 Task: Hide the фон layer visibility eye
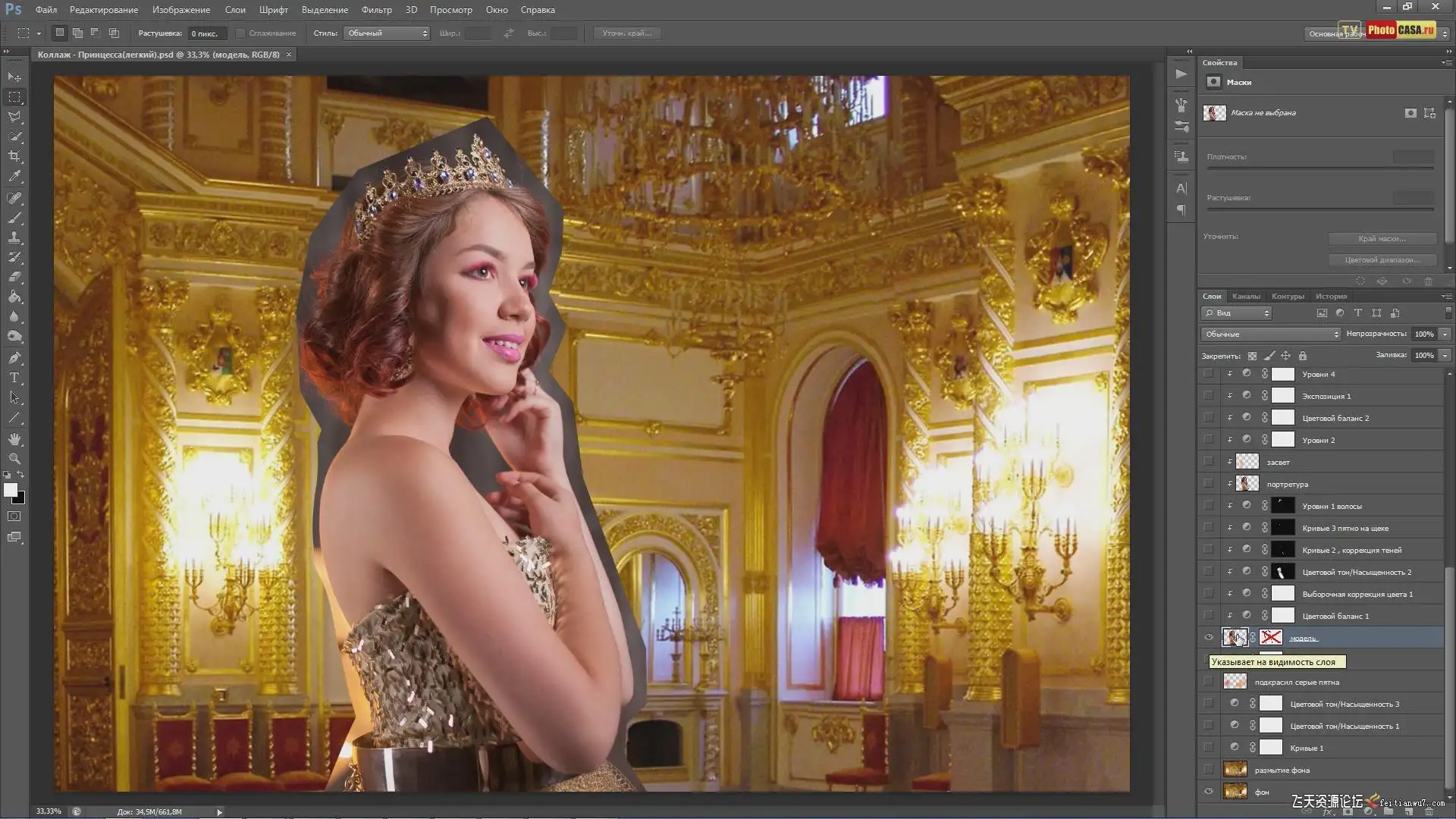[1209, 792]
